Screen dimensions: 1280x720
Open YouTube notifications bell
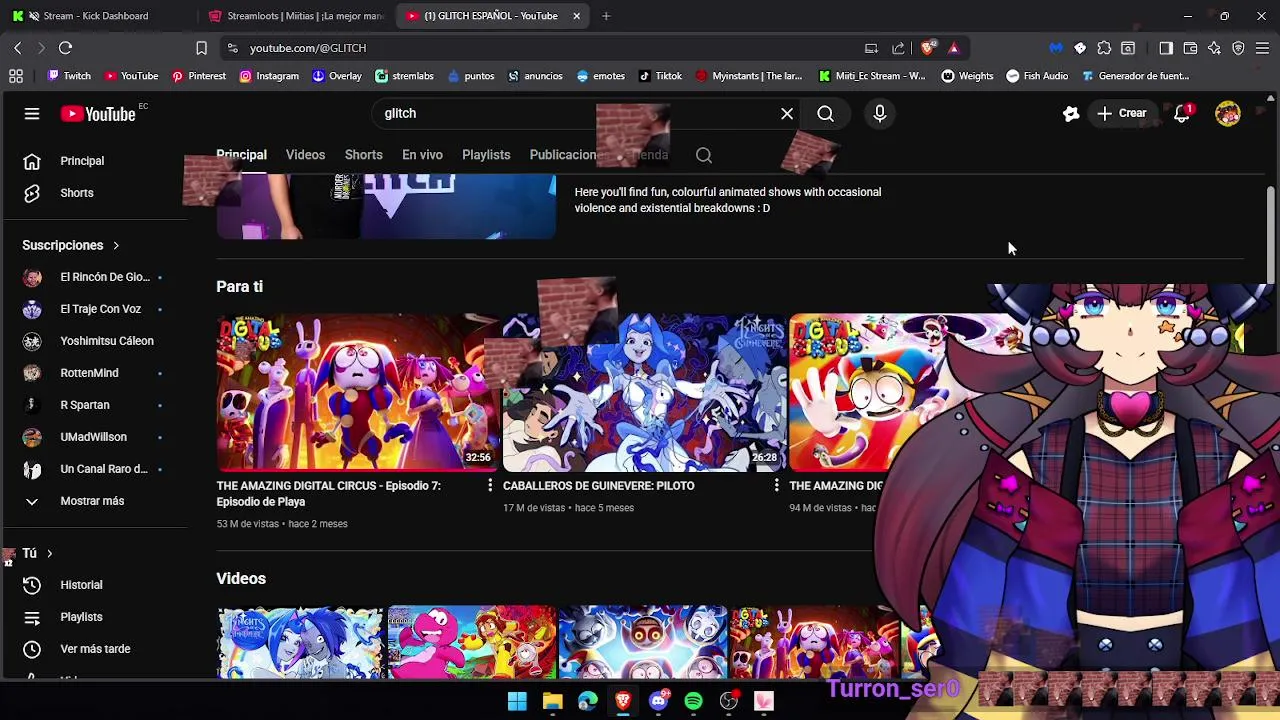pos(1182,114)
